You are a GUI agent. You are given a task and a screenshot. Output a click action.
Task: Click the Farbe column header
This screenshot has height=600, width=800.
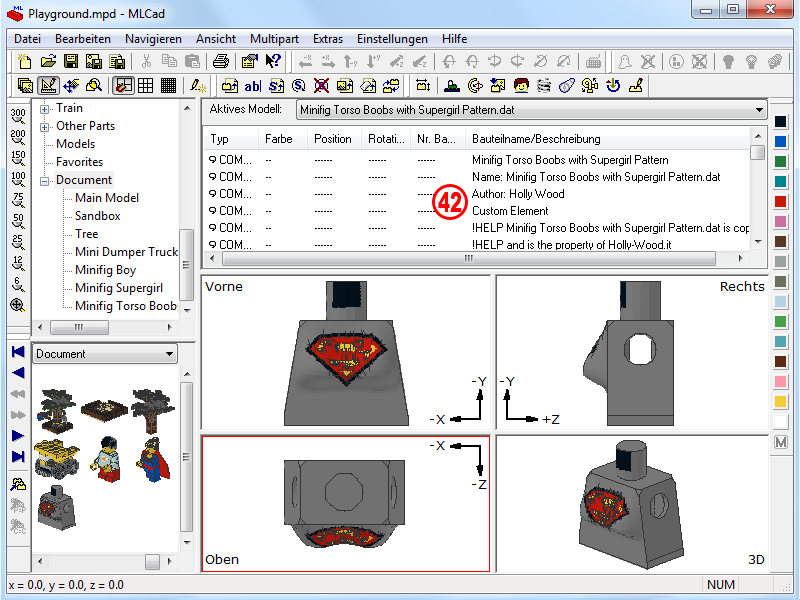point(282,139)
